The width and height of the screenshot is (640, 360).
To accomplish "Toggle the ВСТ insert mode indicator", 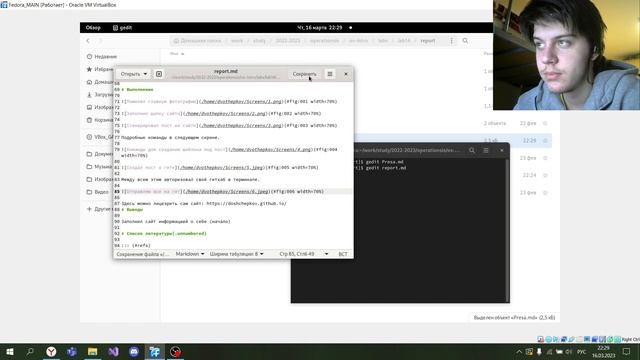I will point(342,254).
